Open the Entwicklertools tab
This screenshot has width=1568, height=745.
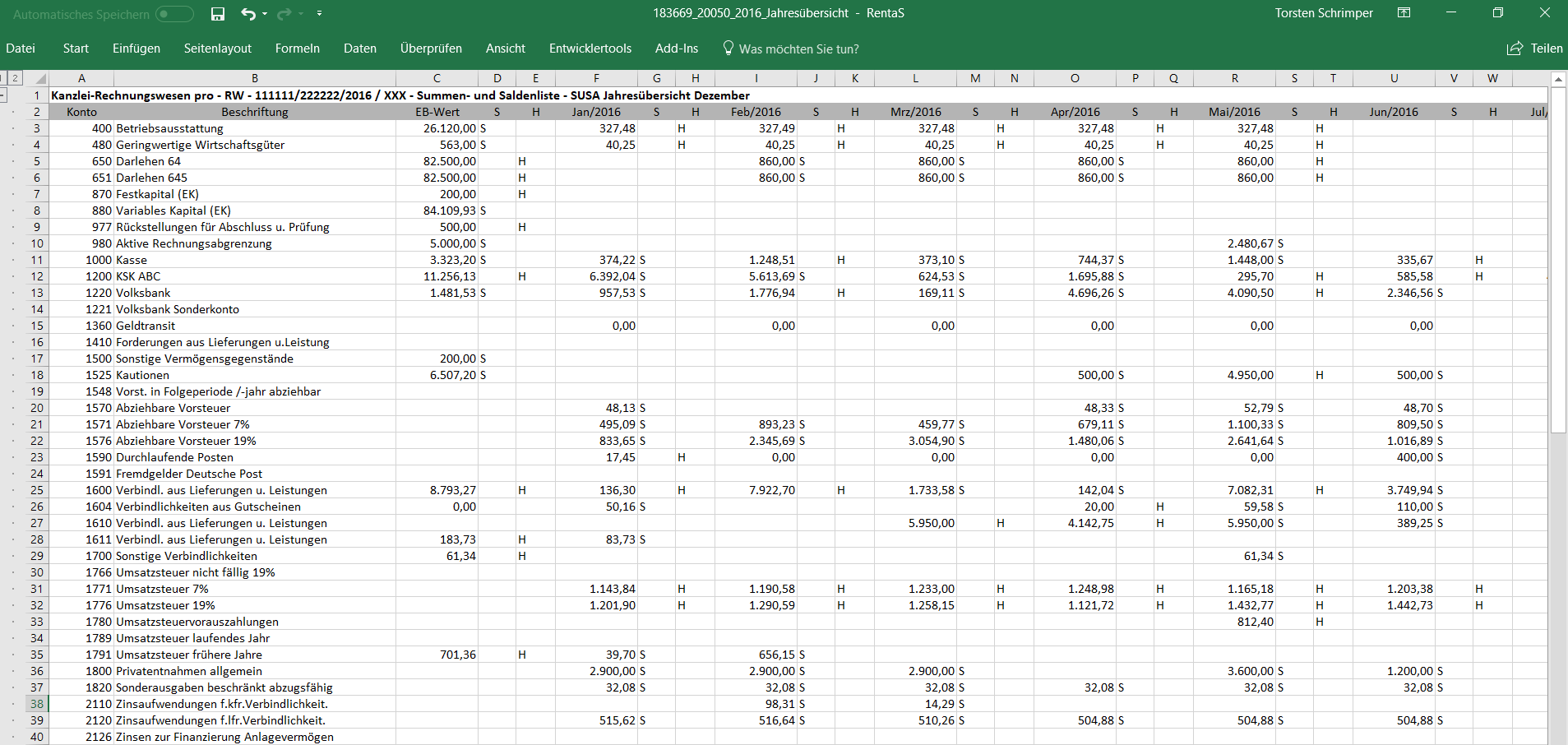pos(590,49)
